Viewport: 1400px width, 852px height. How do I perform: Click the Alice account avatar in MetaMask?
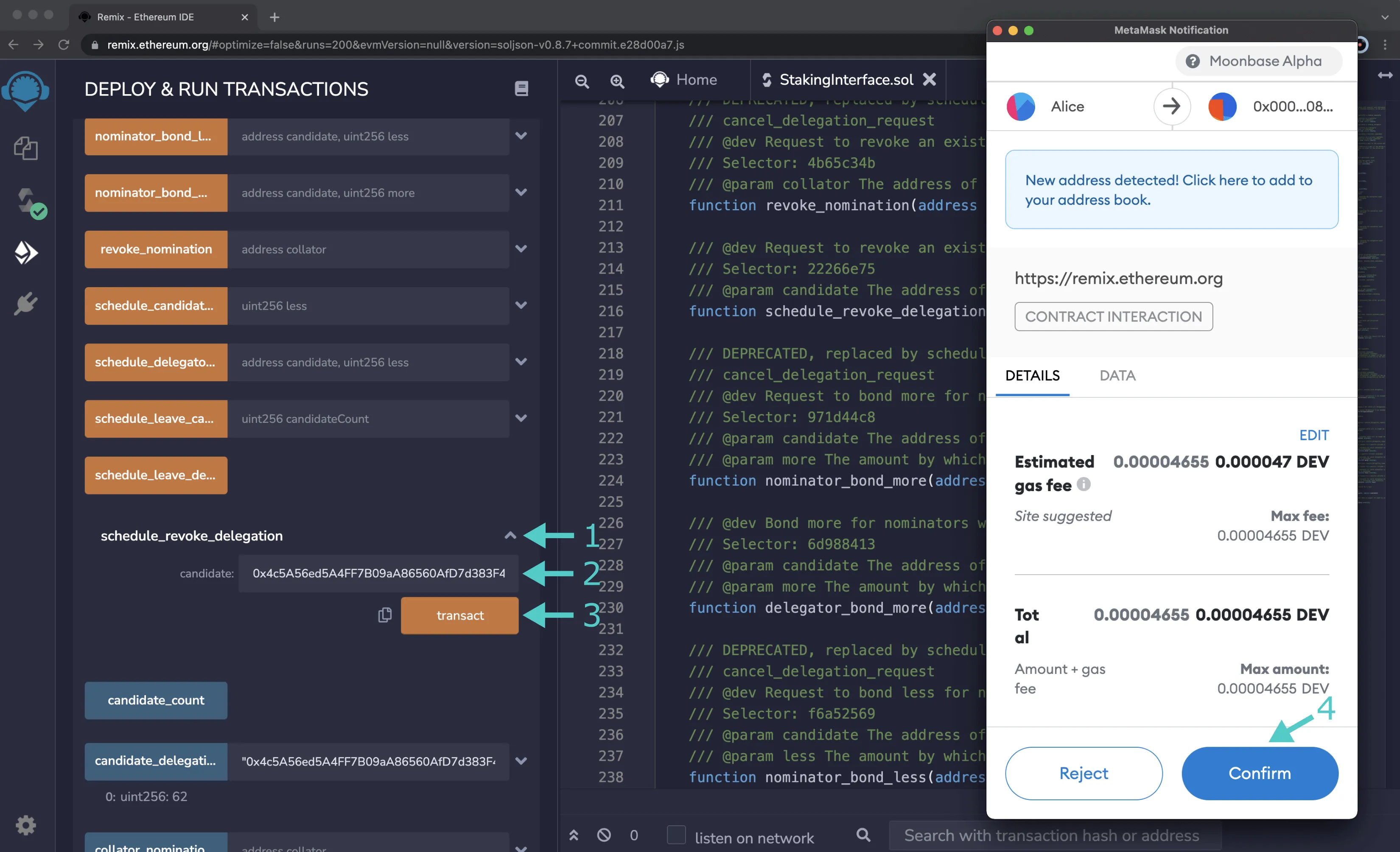click(x=1020, y=106)
